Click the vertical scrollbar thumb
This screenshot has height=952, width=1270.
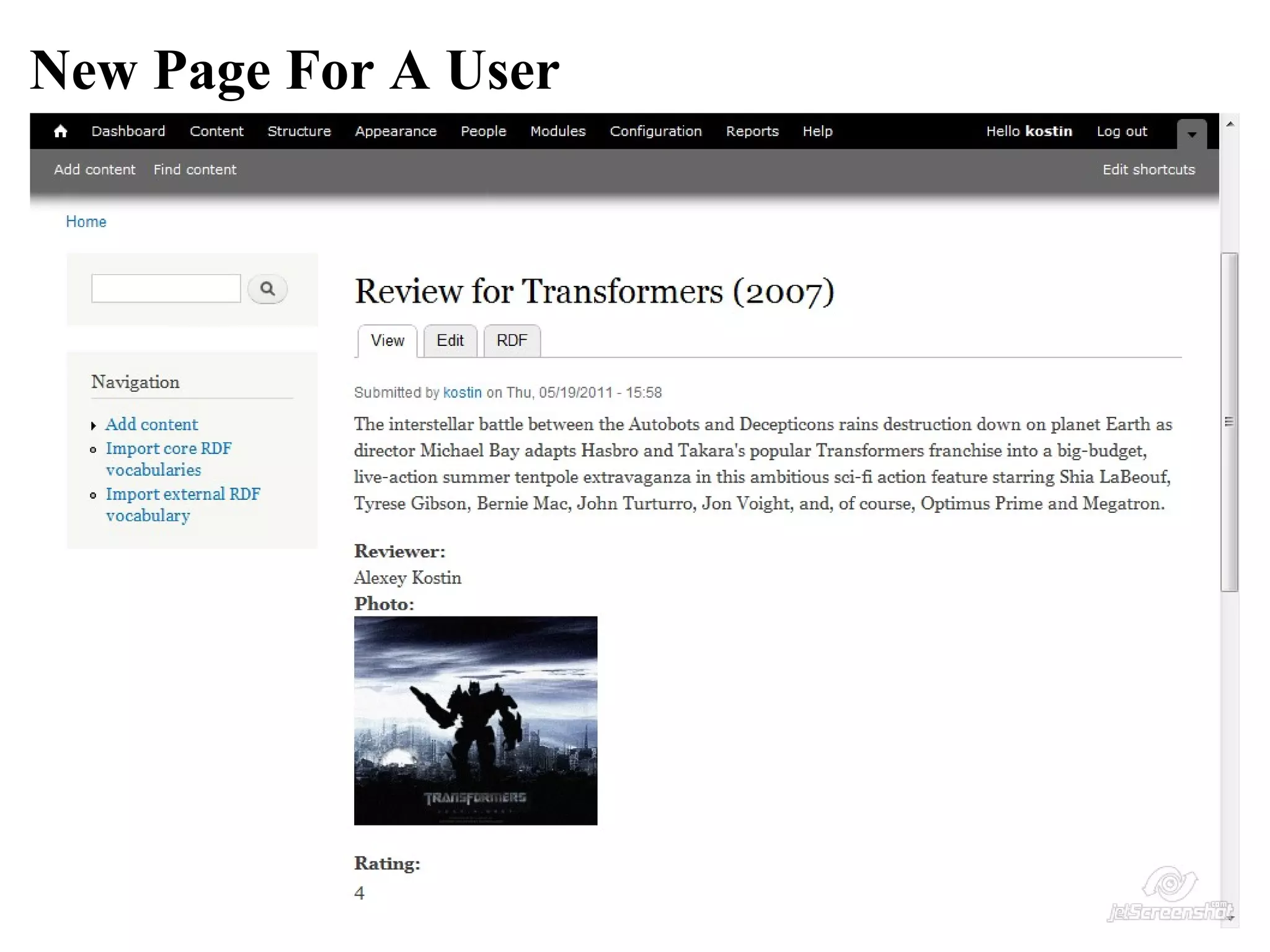pyautogui.click(x=1229, y=422)
